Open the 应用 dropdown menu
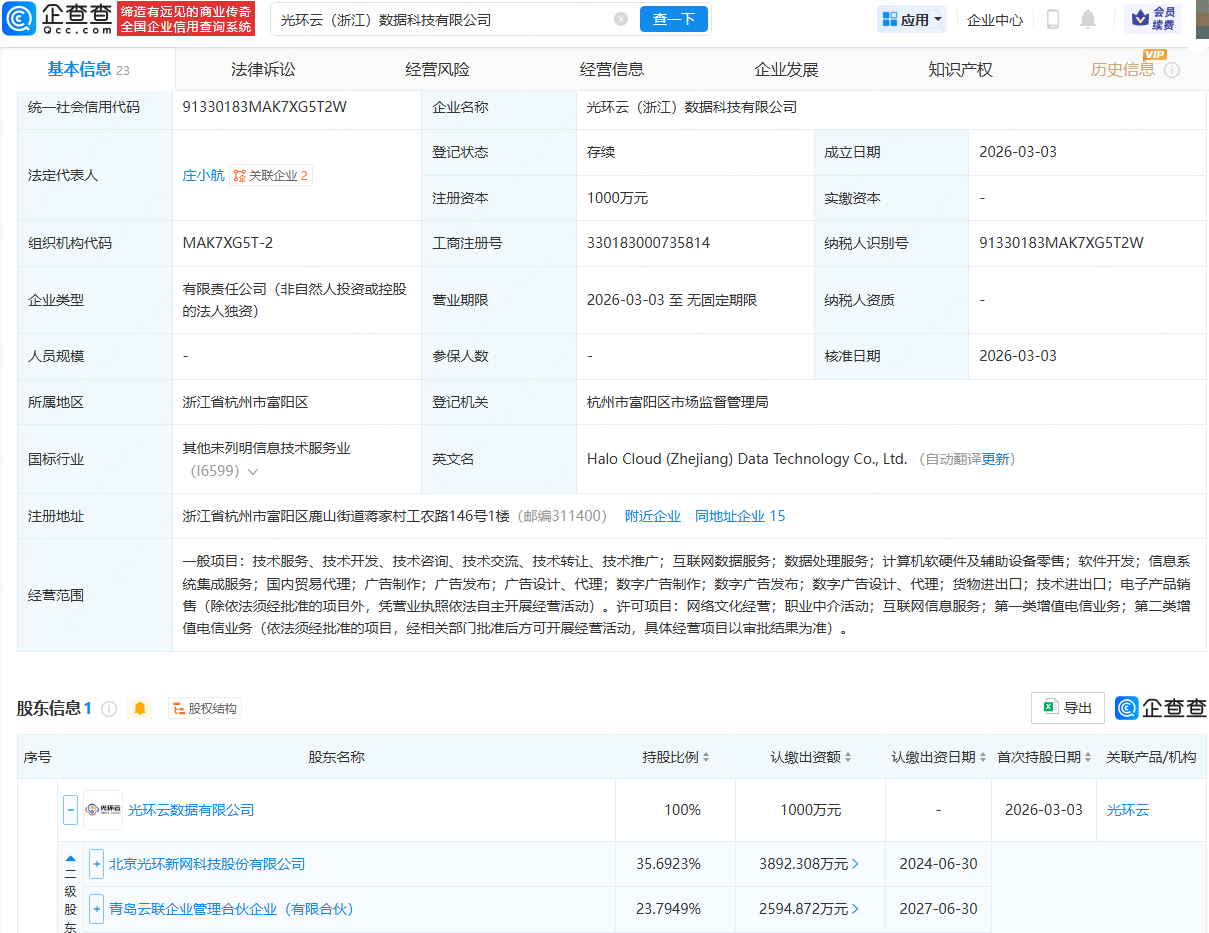Image resolution: width=1209 pixels, height=933 pixels. pyautogui.click(x=911, y=19)
